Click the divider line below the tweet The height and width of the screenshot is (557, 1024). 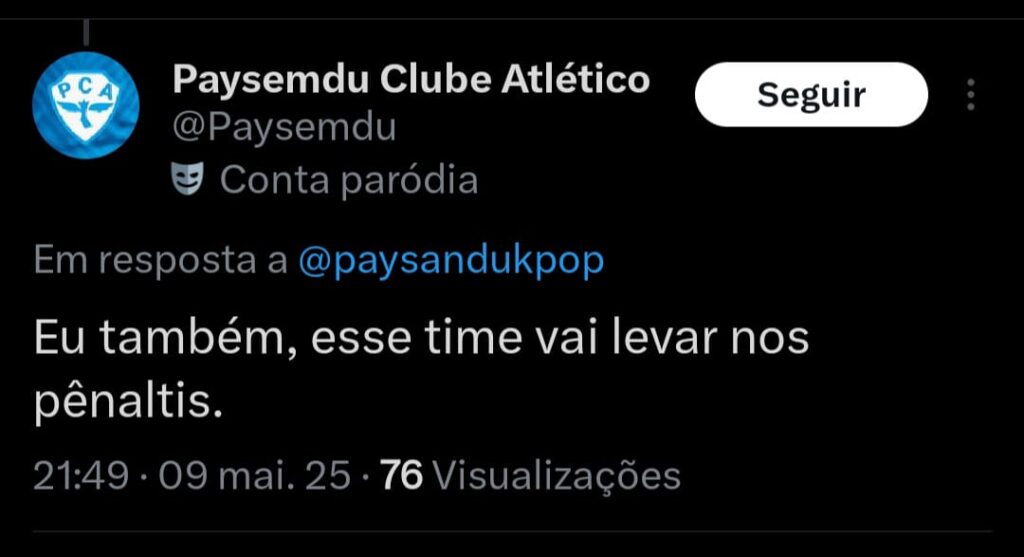(x=512, y=532)
